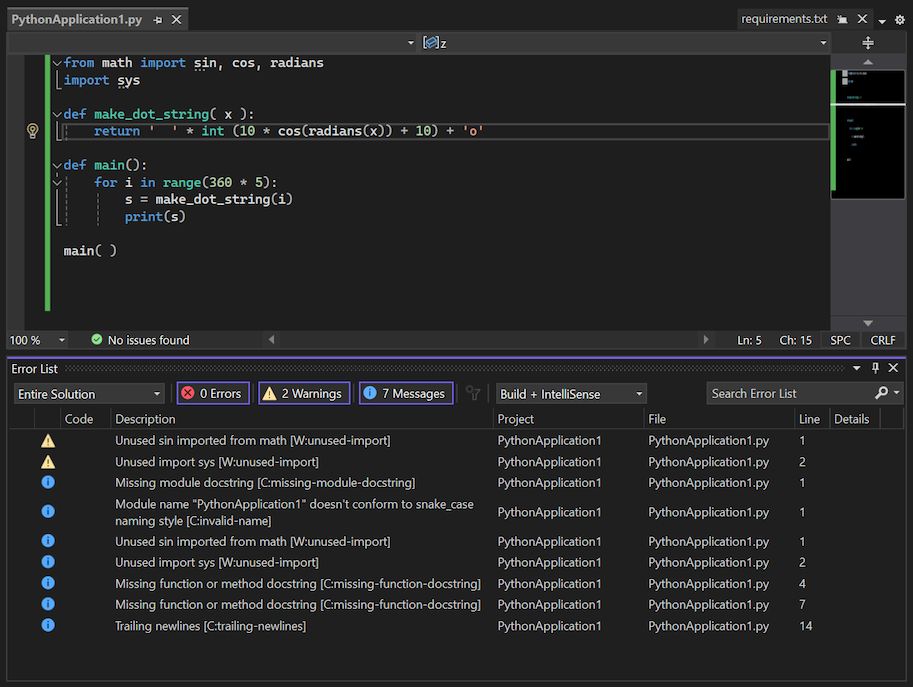Viewport: 913px width, 687px height.
Task: Switch to the requirements.txt tab
Action: 784,18
